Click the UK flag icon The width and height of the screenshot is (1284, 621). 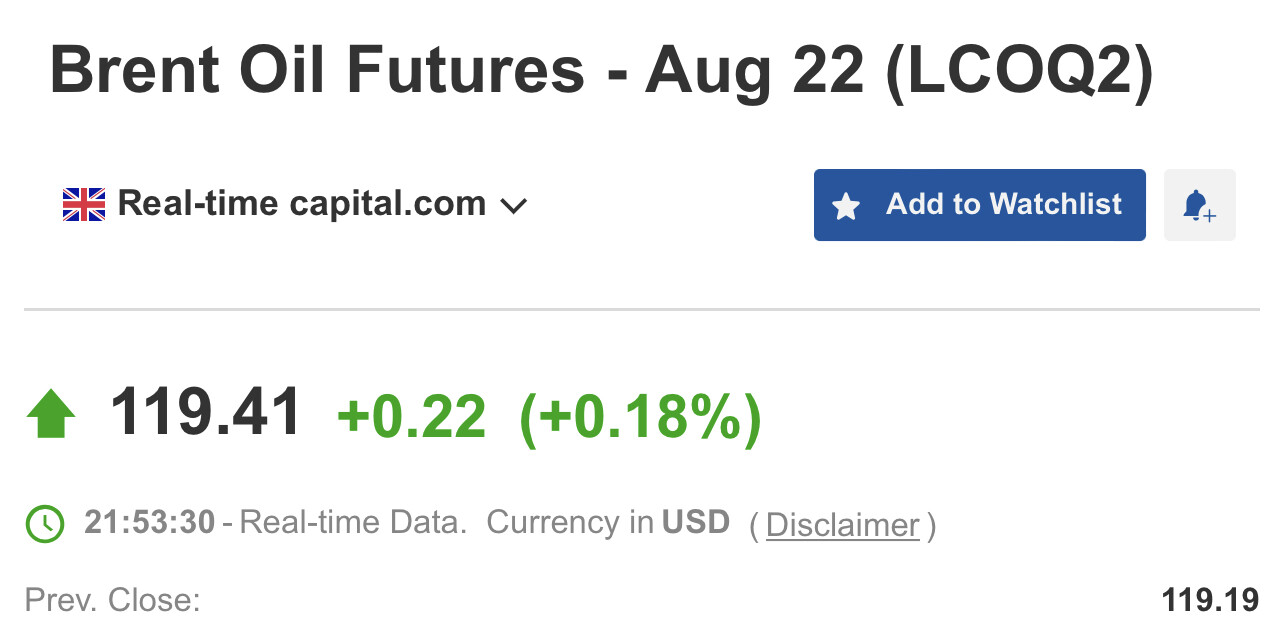[84, 204]
